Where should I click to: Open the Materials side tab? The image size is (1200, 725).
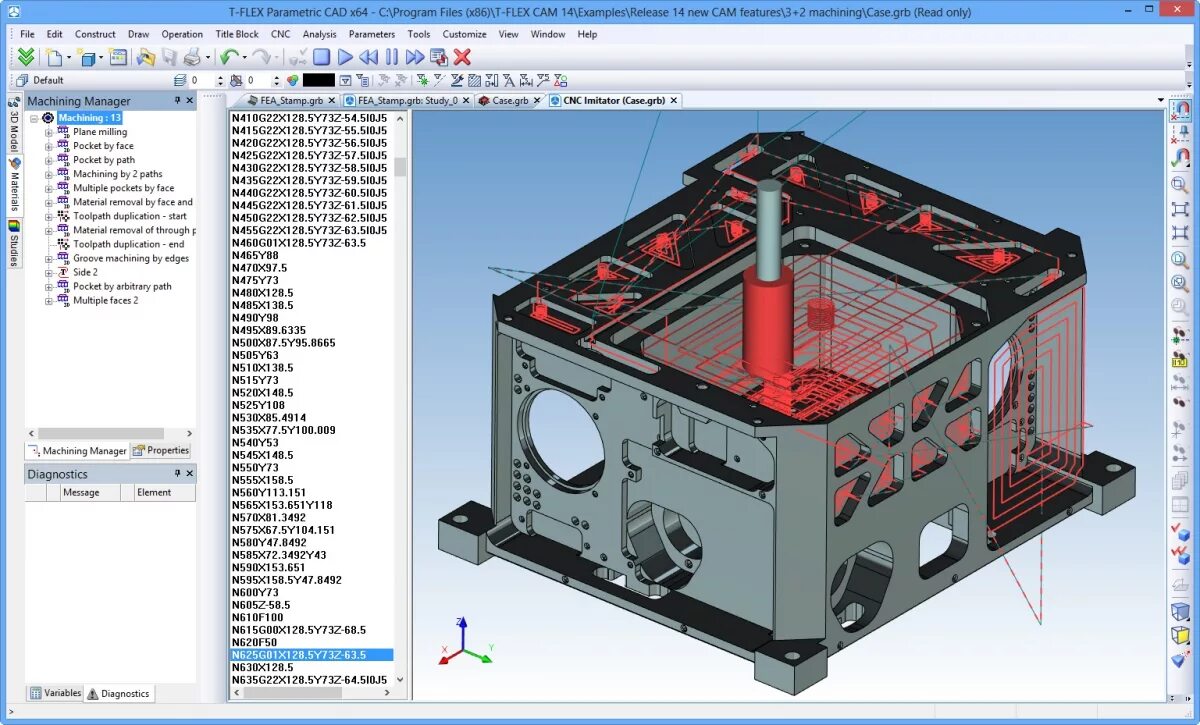pyautogui.click(x=14, y=185)
